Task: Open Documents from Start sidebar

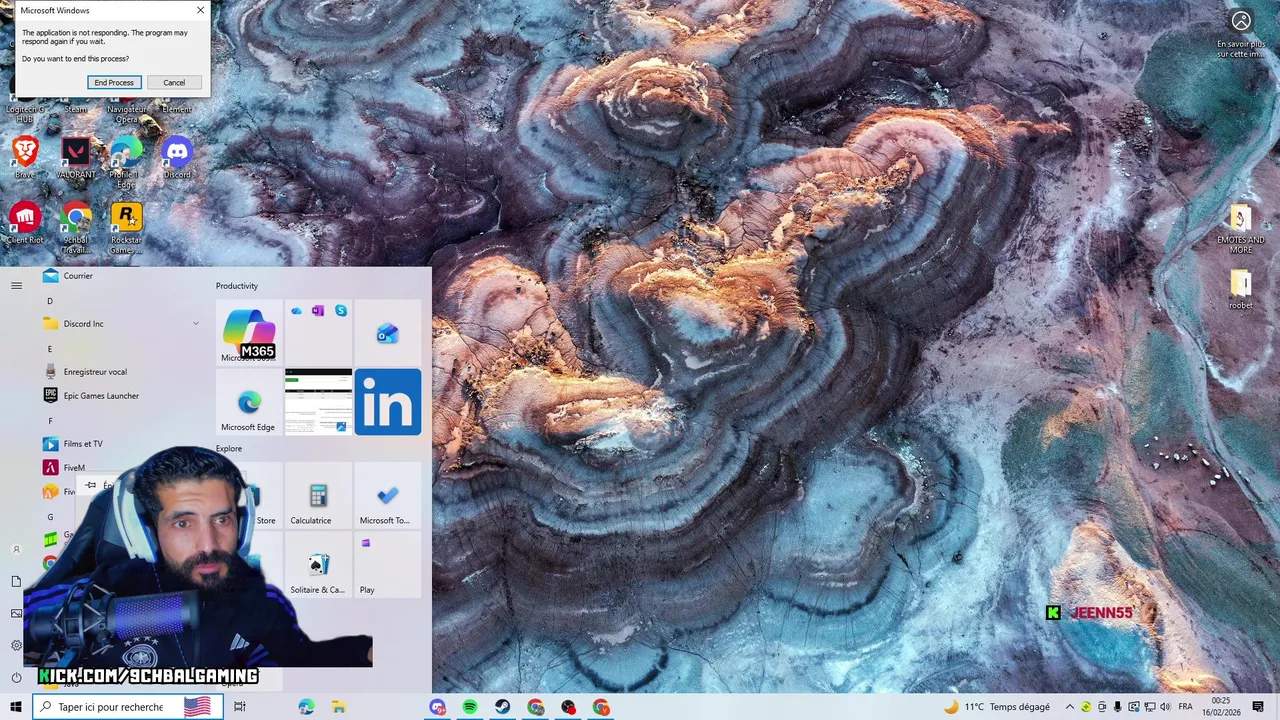Action: click(16, 582)
